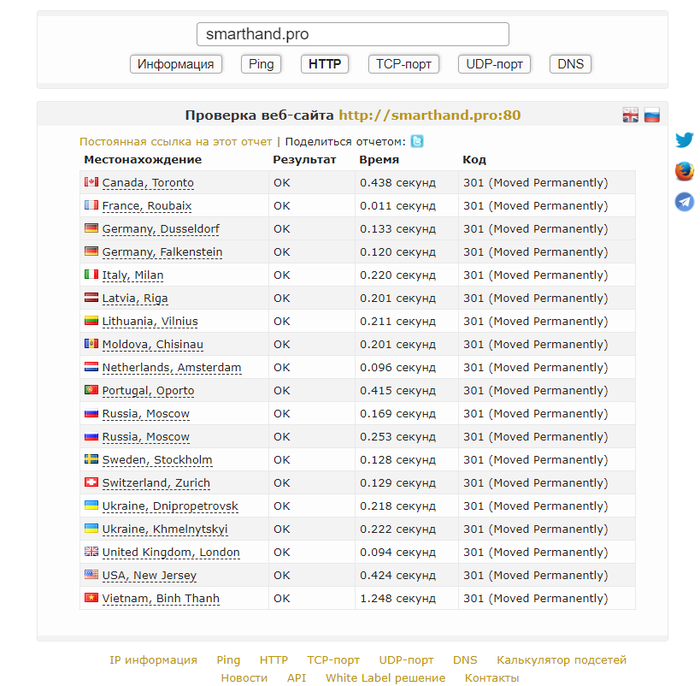Open Moldova, Chisinau location link
Viewport: 700px width, 686px height.
(153, 345)
